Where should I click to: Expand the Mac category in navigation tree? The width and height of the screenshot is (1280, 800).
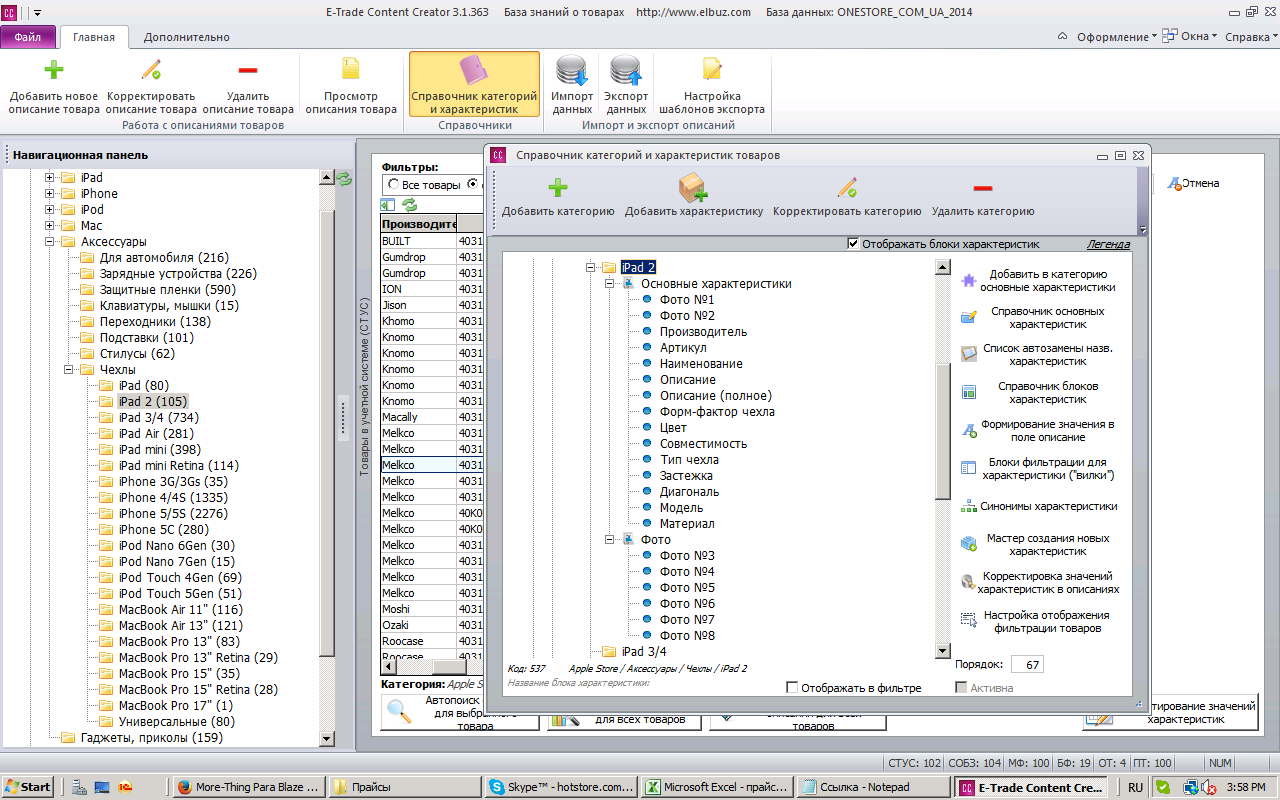[x=49, y=226]
